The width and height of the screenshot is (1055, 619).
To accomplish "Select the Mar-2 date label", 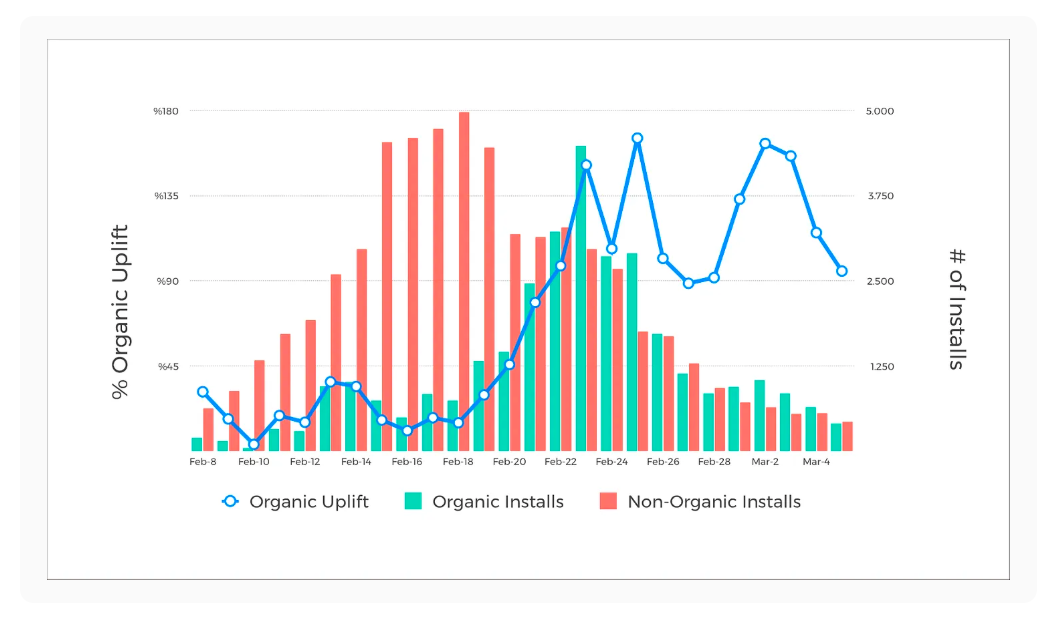I will pyautogui.click(x=765, y=460).
